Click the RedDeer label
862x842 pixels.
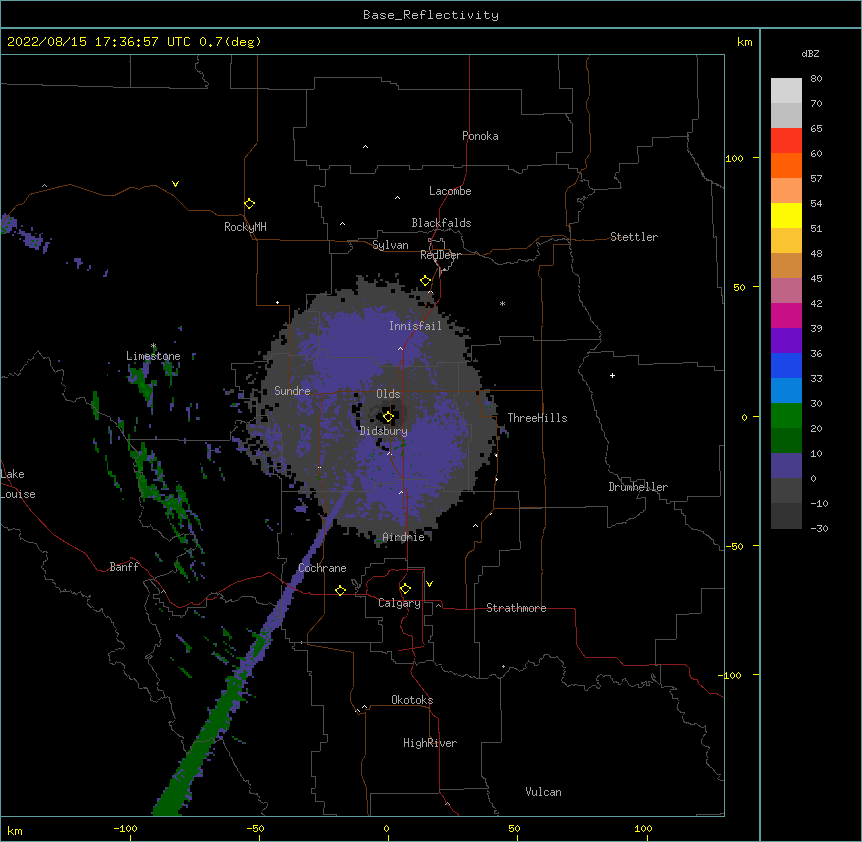440,255
